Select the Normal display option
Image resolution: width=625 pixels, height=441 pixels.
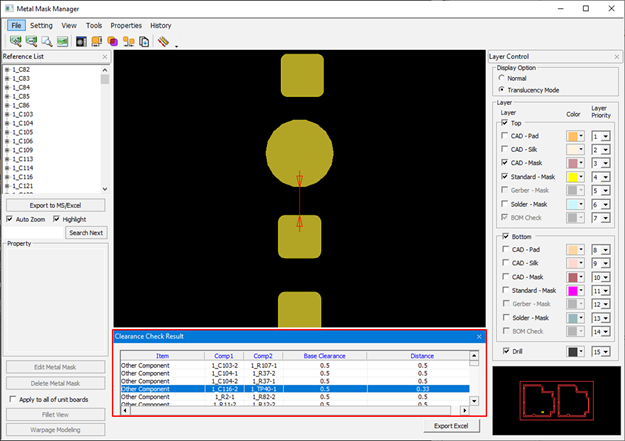tap(502, 77)
